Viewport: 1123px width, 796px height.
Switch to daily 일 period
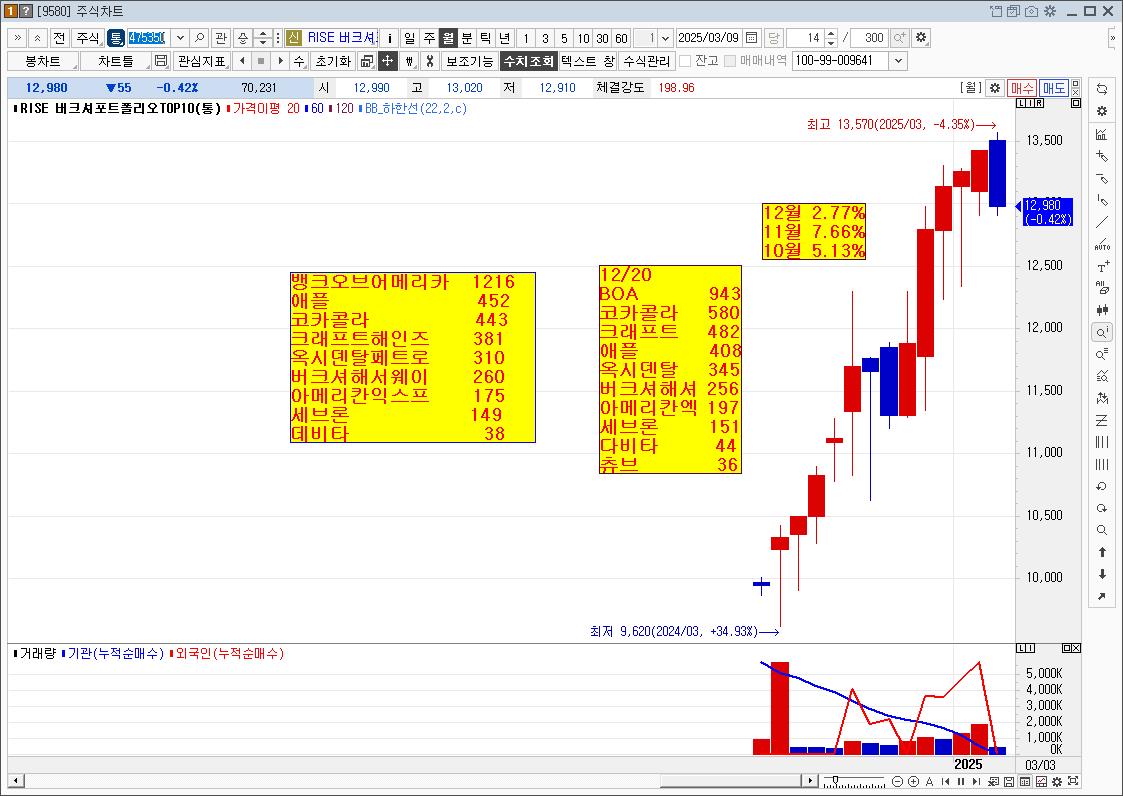coord(409,38)
